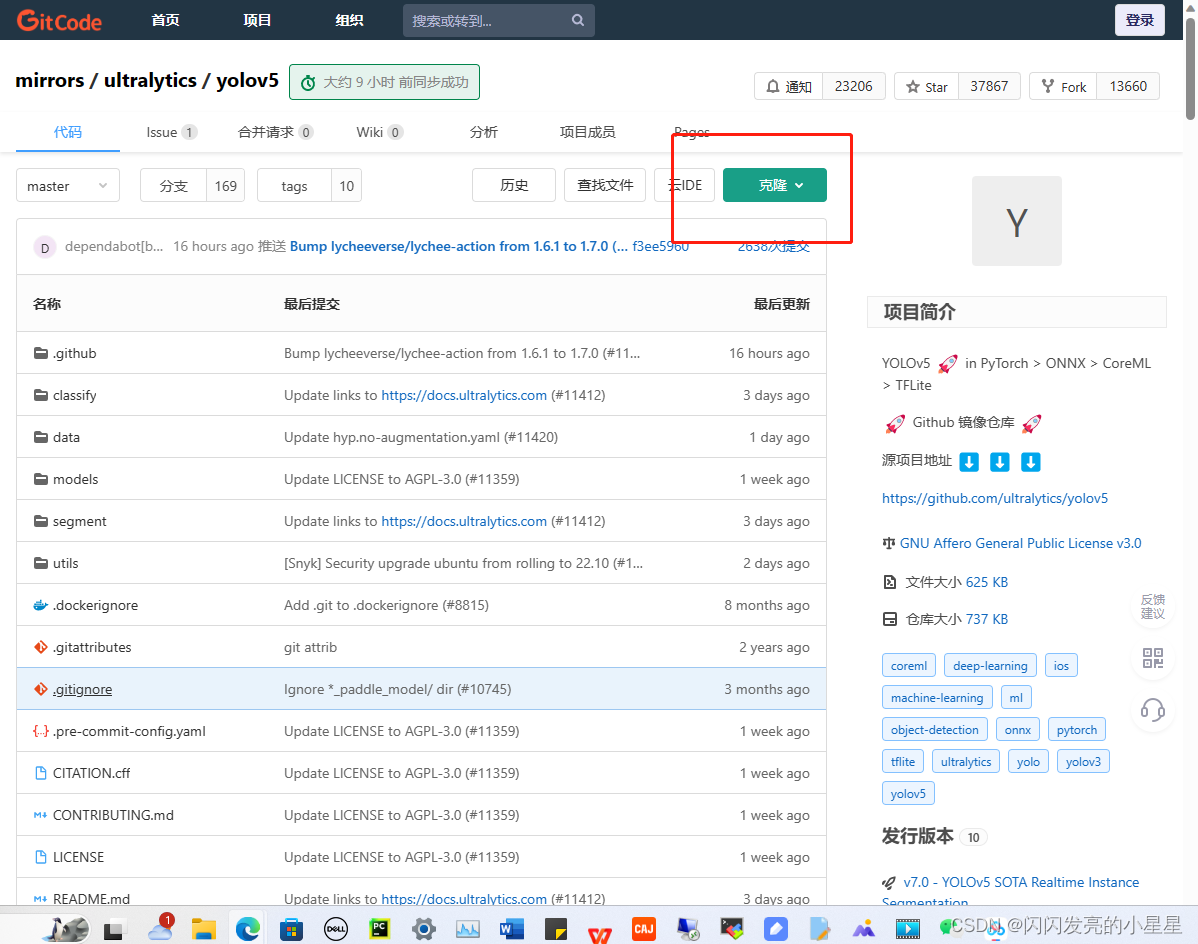Open 项目 in the top nav
Viewport: 1198px width, 944px height.
click(257, 20)
